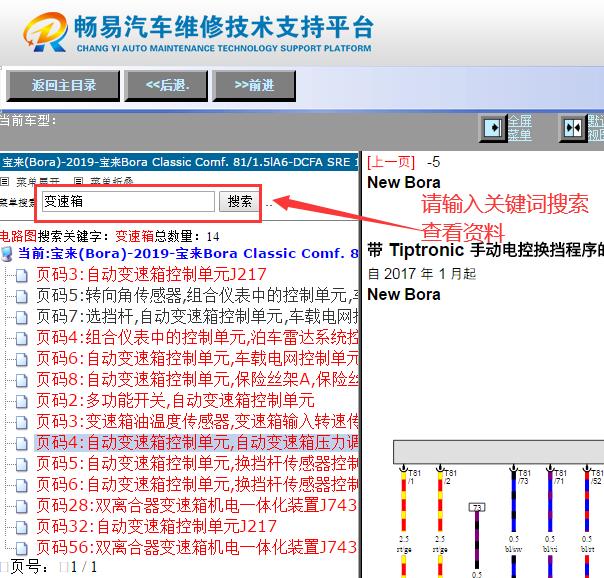Click the boxed 73 node in diagram
604x578 pixels.
click(477, 507)
